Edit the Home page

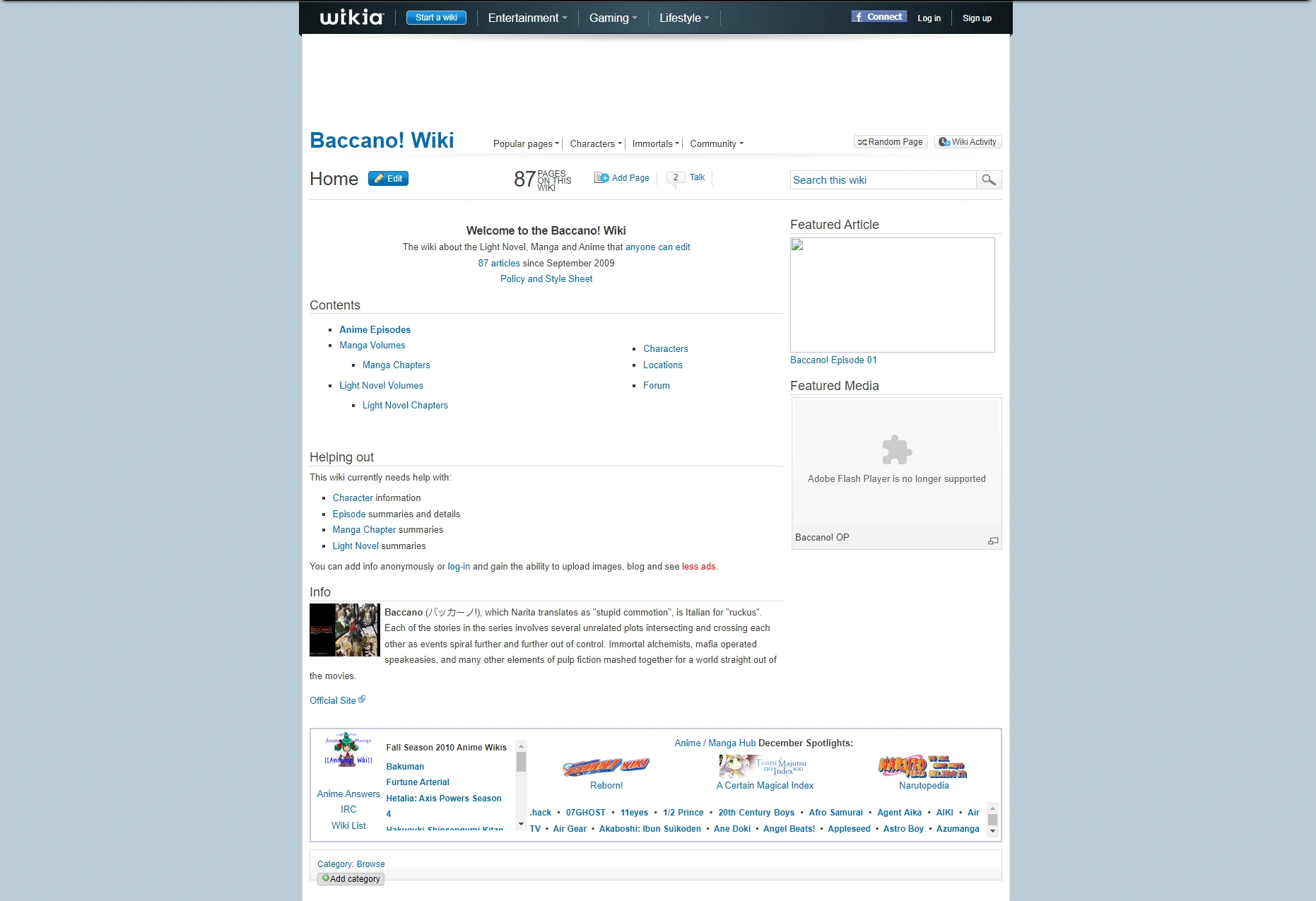pos(388,179)
